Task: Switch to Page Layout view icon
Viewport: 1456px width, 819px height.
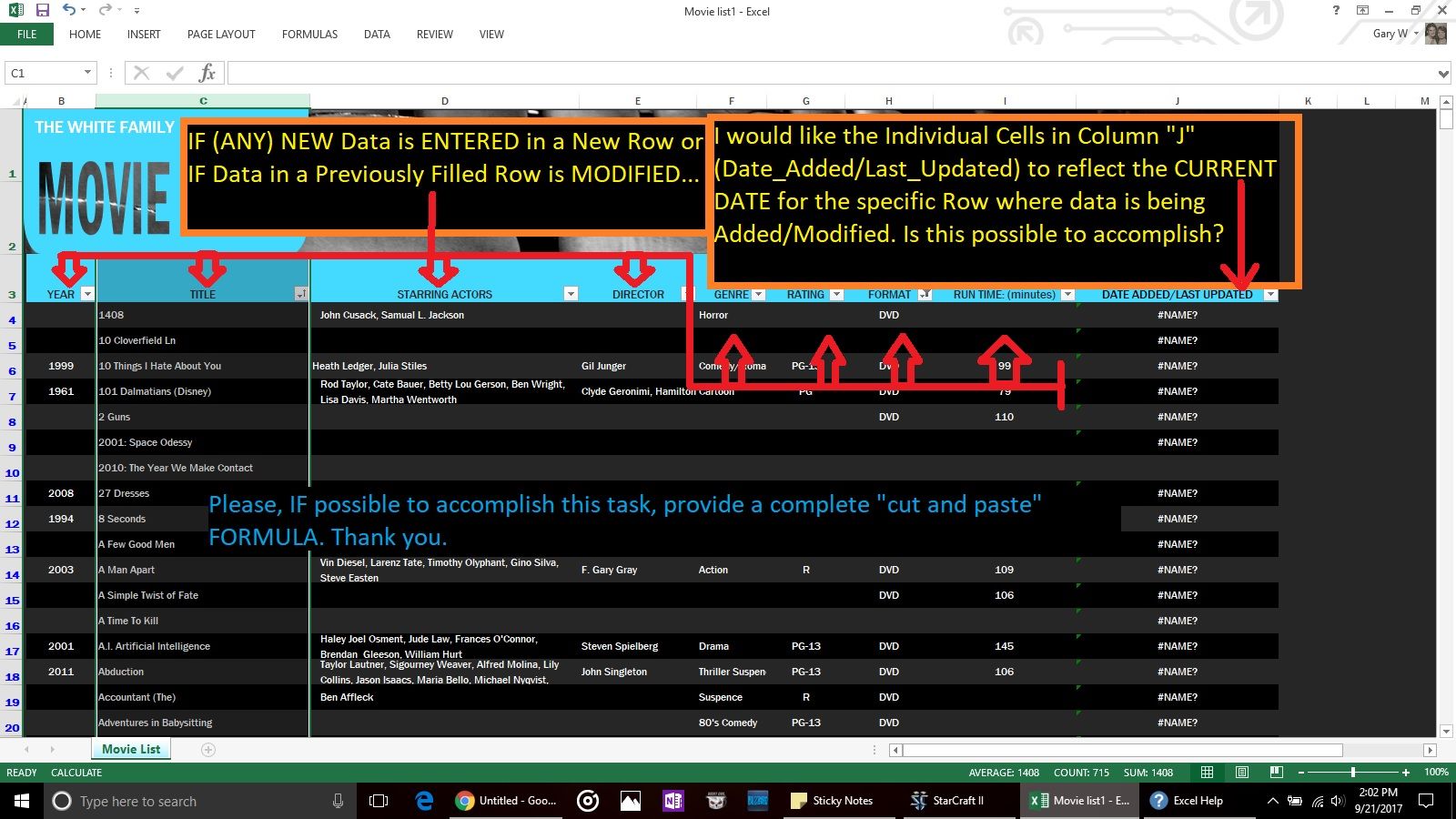Action: pos(1241,772)
